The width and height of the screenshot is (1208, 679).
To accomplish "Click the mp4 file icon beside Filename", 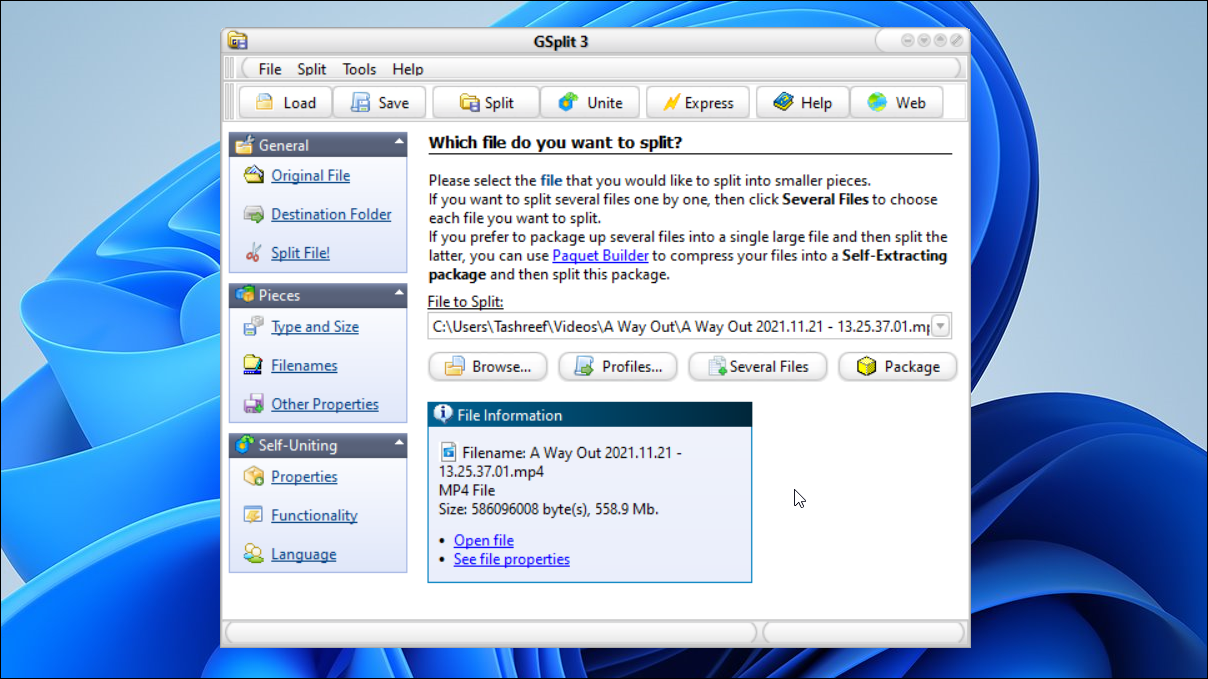I will [x=449, y=452].
